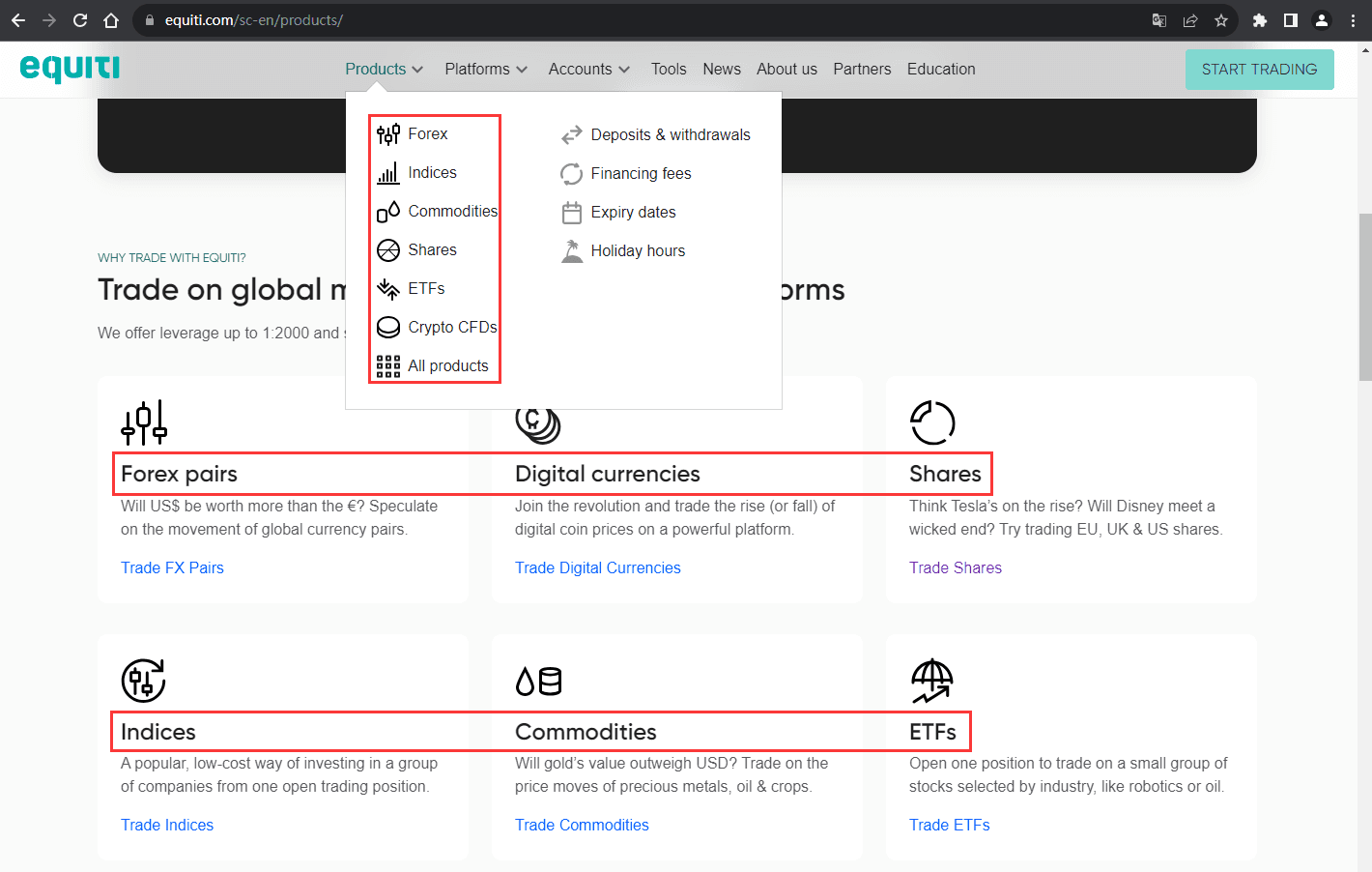Select Commodities in the Products dropdown
This screenshot has height=872, width=1372.
[x=452, y=212]
